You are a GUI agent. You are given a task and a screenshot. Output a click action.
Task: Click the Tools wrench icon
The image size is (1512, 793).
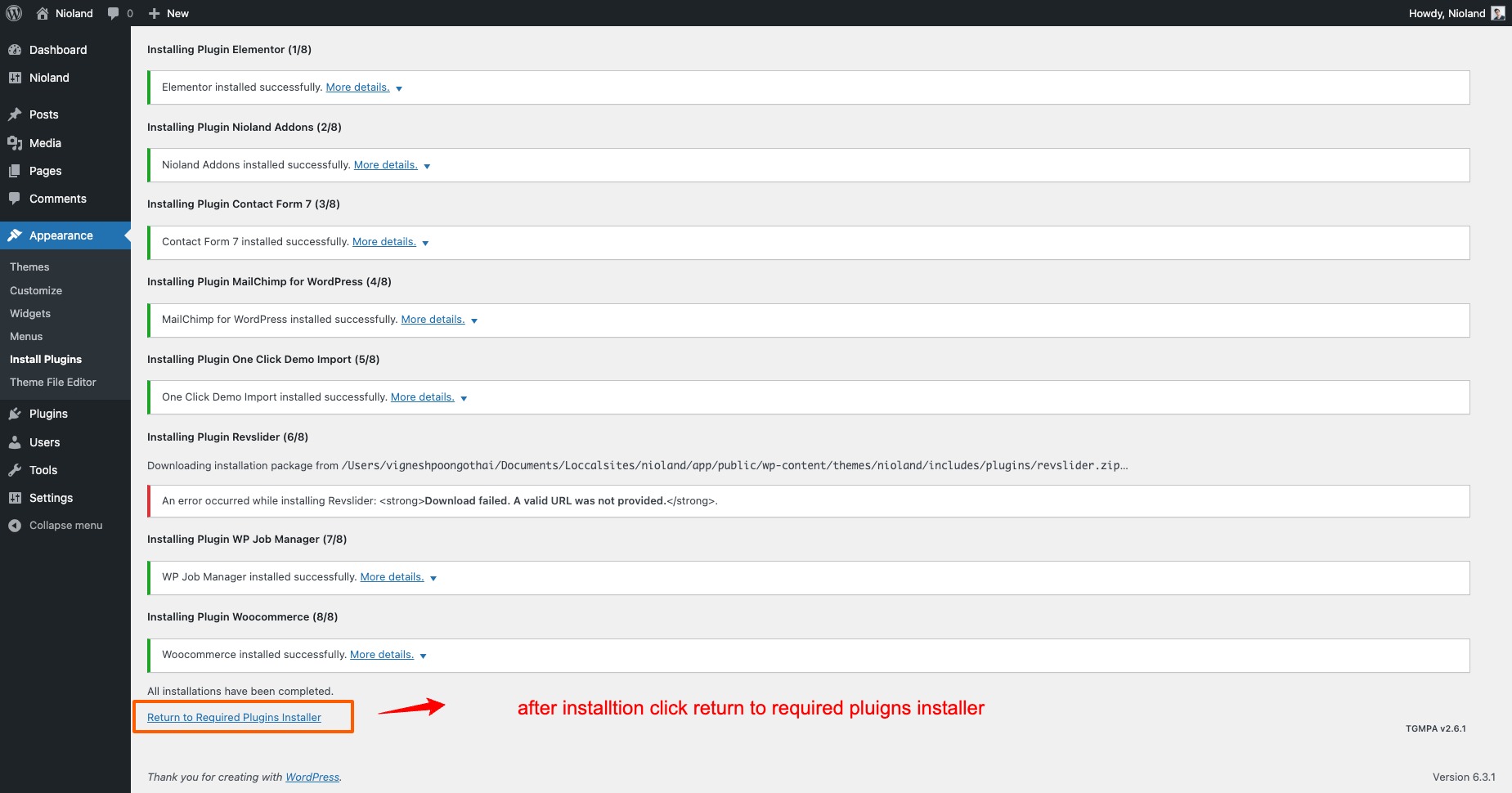pos(15,470)
